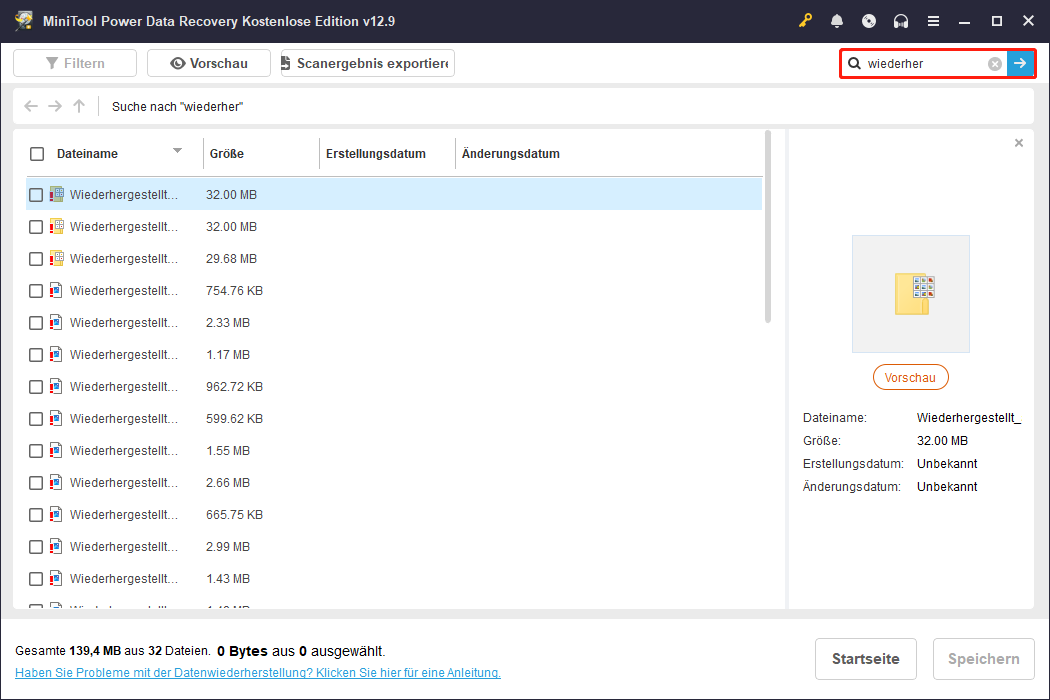Select the 2.99 MB file size cell
The height and width of the screenshot is (700, 1050).
tap(228, 547)
